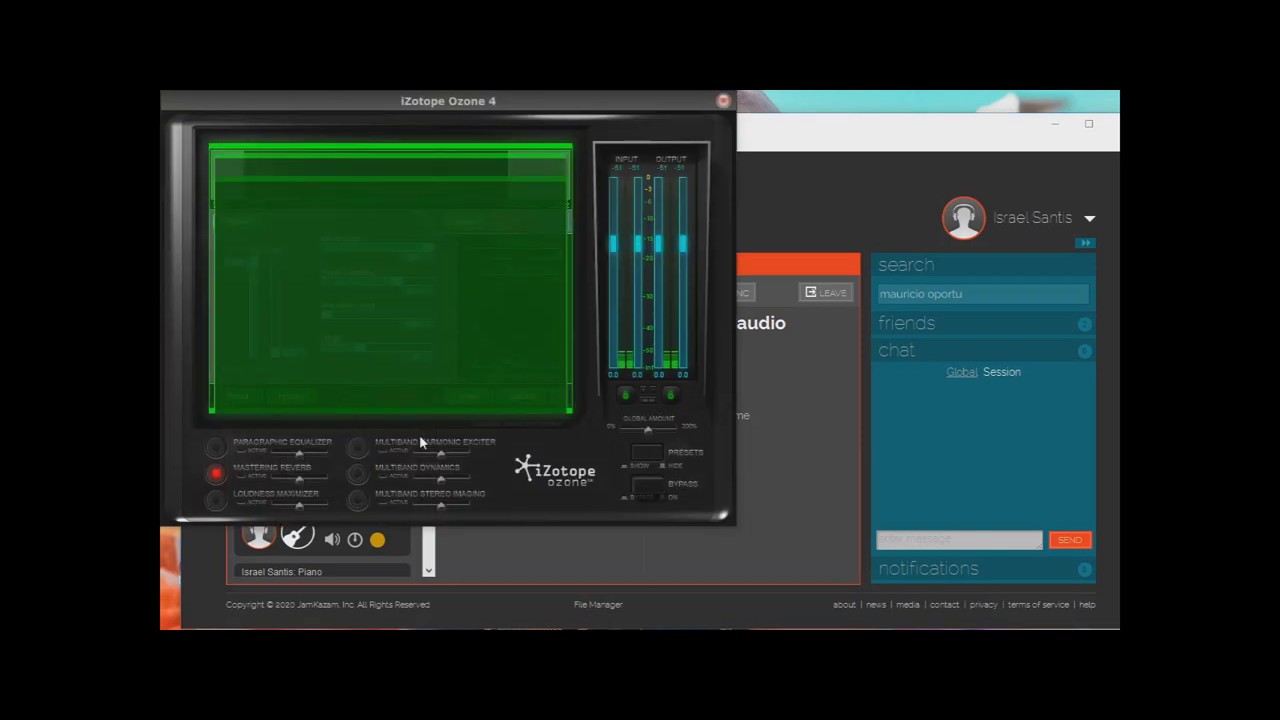
Task: Open the Ozone Presets button
Action: (x=647, y=452)
